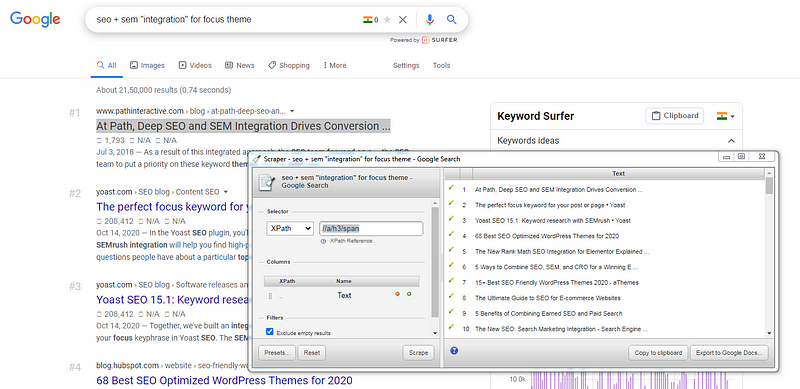Open search Tools

(x=441, y=65)
